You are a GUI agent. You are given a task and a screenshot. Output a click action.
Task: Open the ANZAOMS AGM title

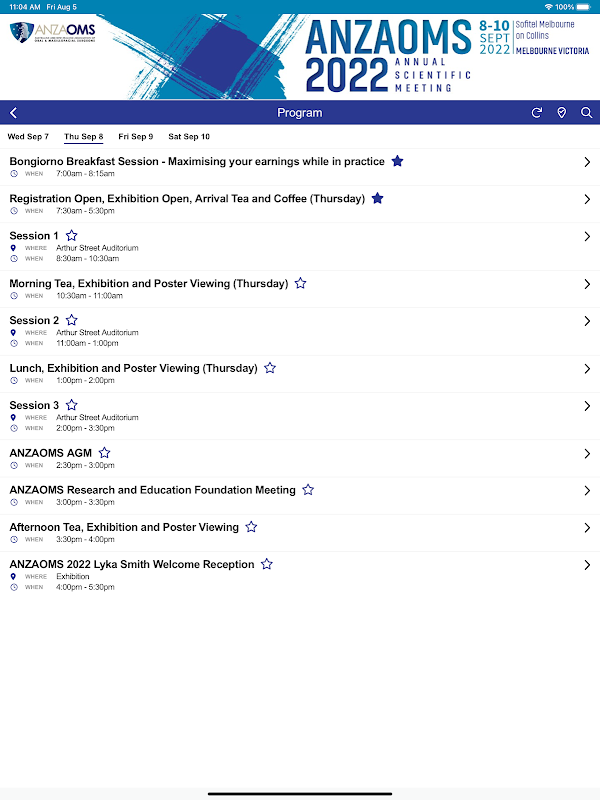(51, 453)
